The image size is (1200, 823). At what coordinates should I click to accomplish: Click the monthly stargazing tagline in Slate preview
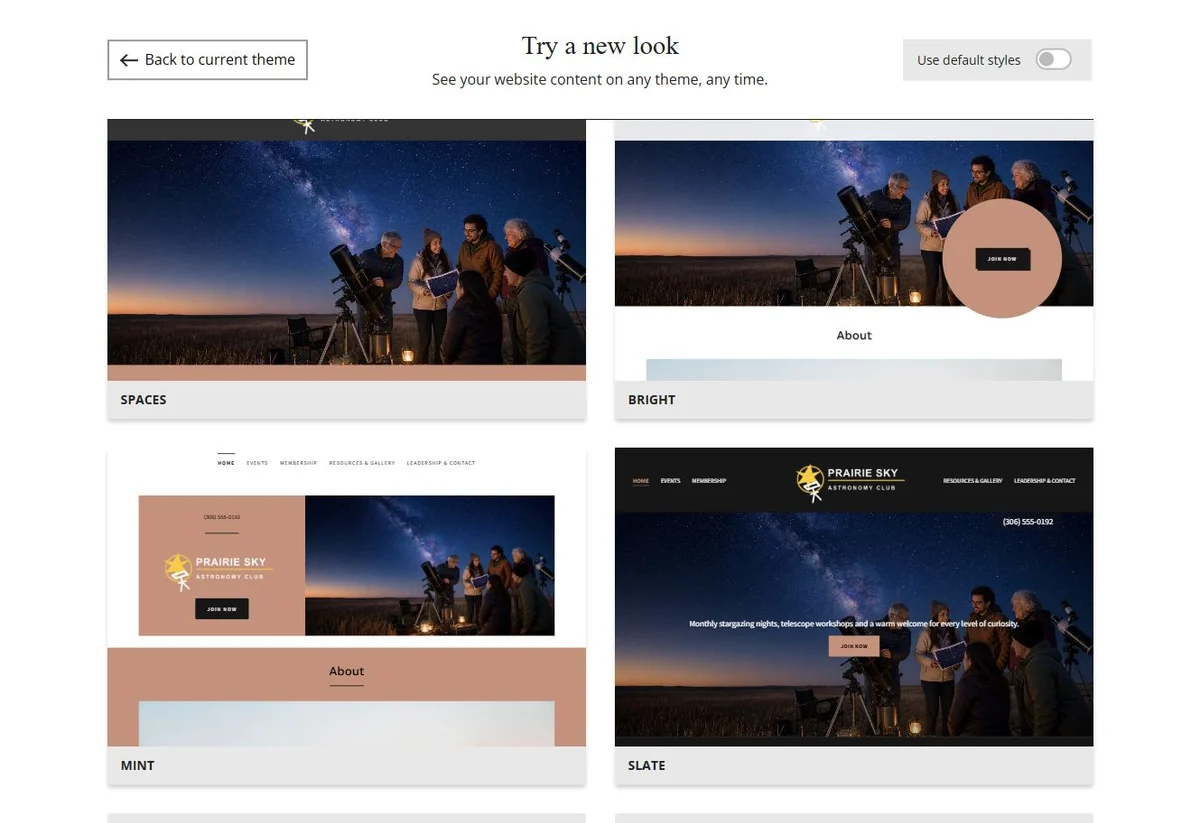(854, 624)
